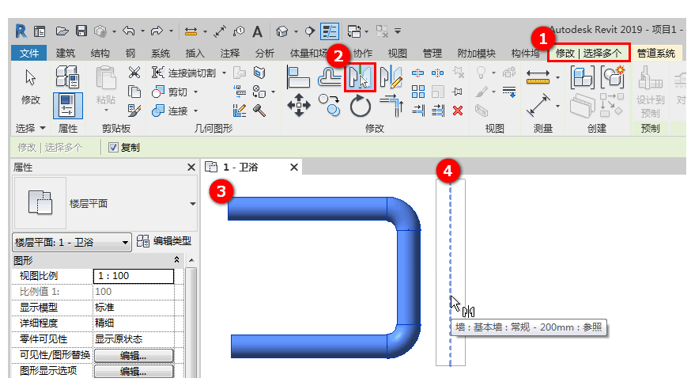The height and width of the screenshot is (386, 693).
Task: Switch to the 建筑 ribbon tab
Action: tap(65, 53)
